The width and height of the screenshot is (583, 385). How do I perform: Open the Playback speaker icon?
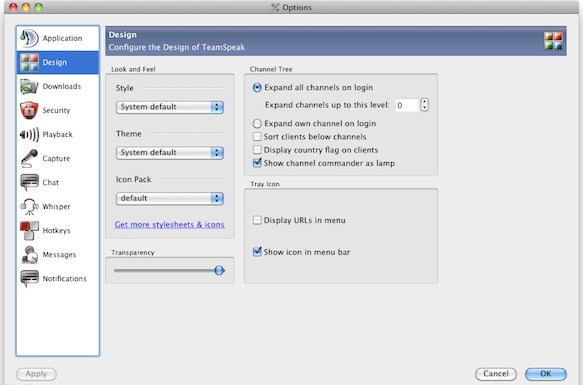click(x=29, y=134)
